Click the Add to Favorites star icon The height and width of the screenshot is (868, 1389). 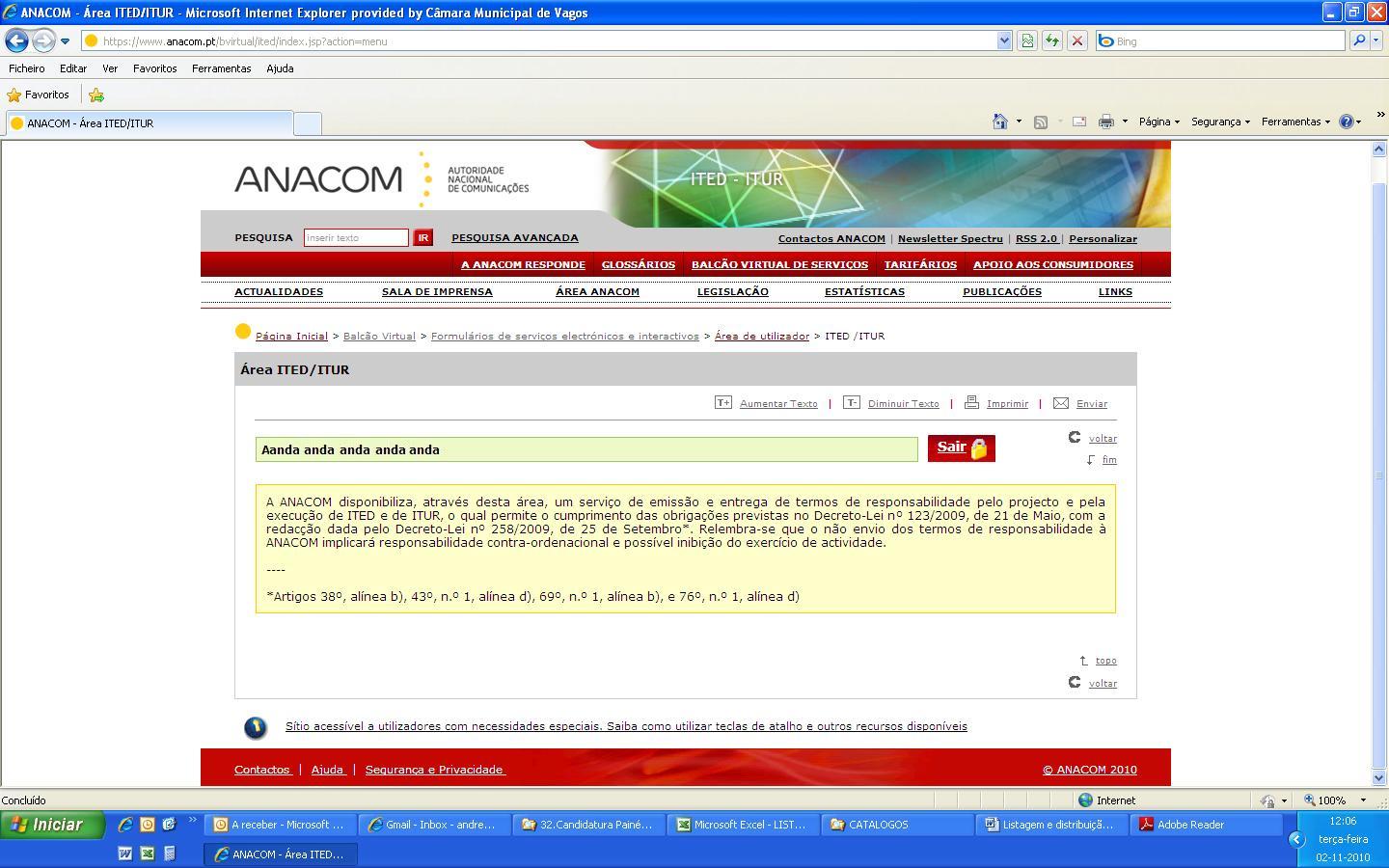click(96, 95)
